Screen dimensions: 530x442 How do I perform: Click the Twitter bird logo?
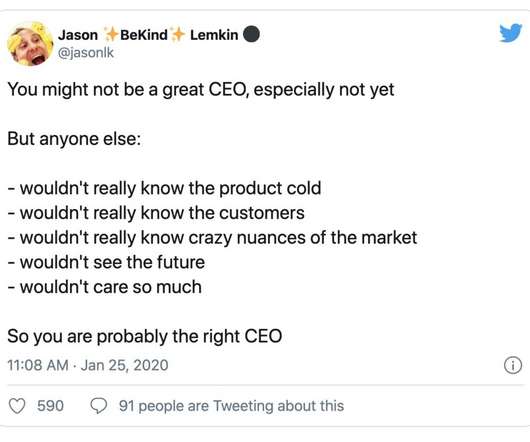tap(511, 33)
